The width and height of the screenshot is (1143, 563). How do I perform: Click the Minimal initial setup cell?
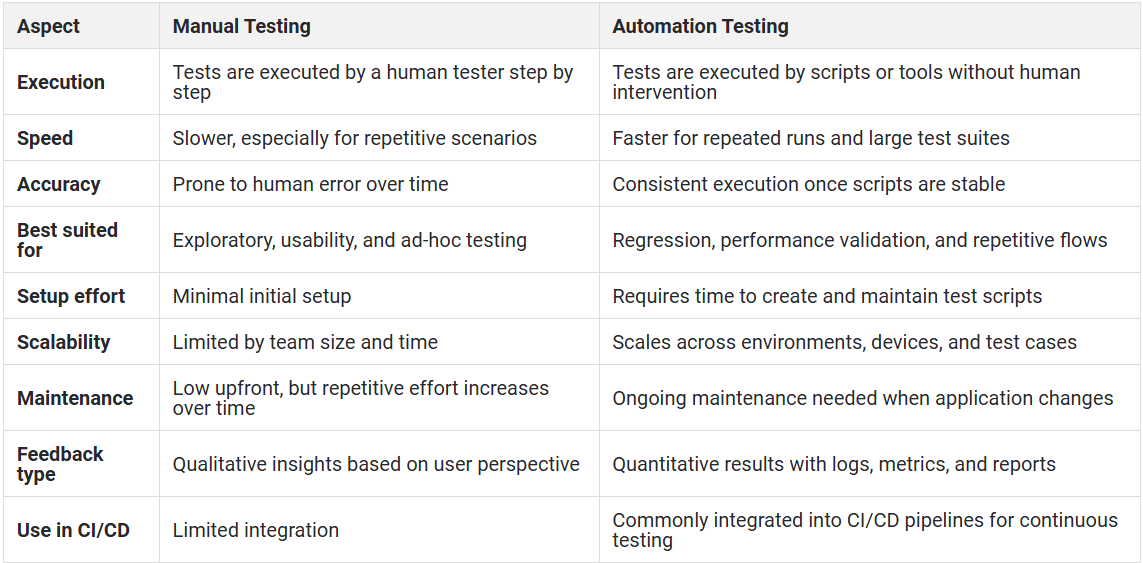262,296
